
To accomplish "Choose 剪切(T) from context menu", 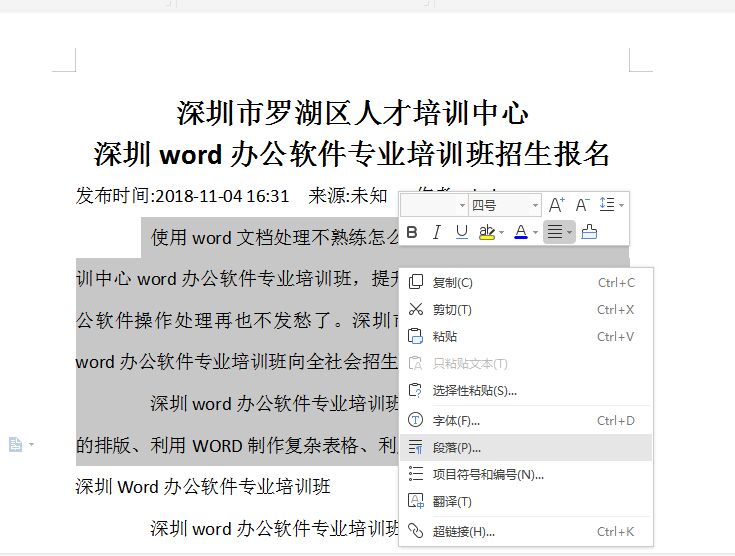I will 526,309.
